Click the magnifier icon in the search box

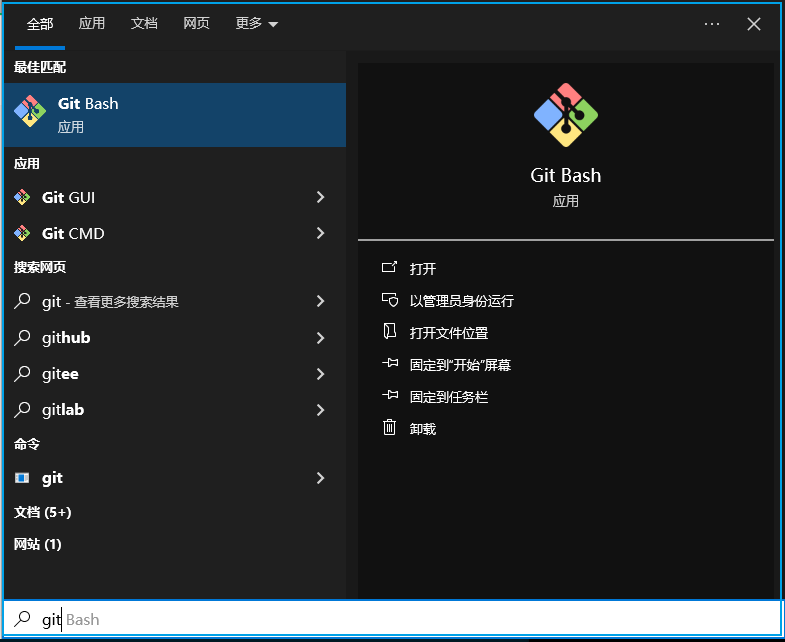pos(22,619)
